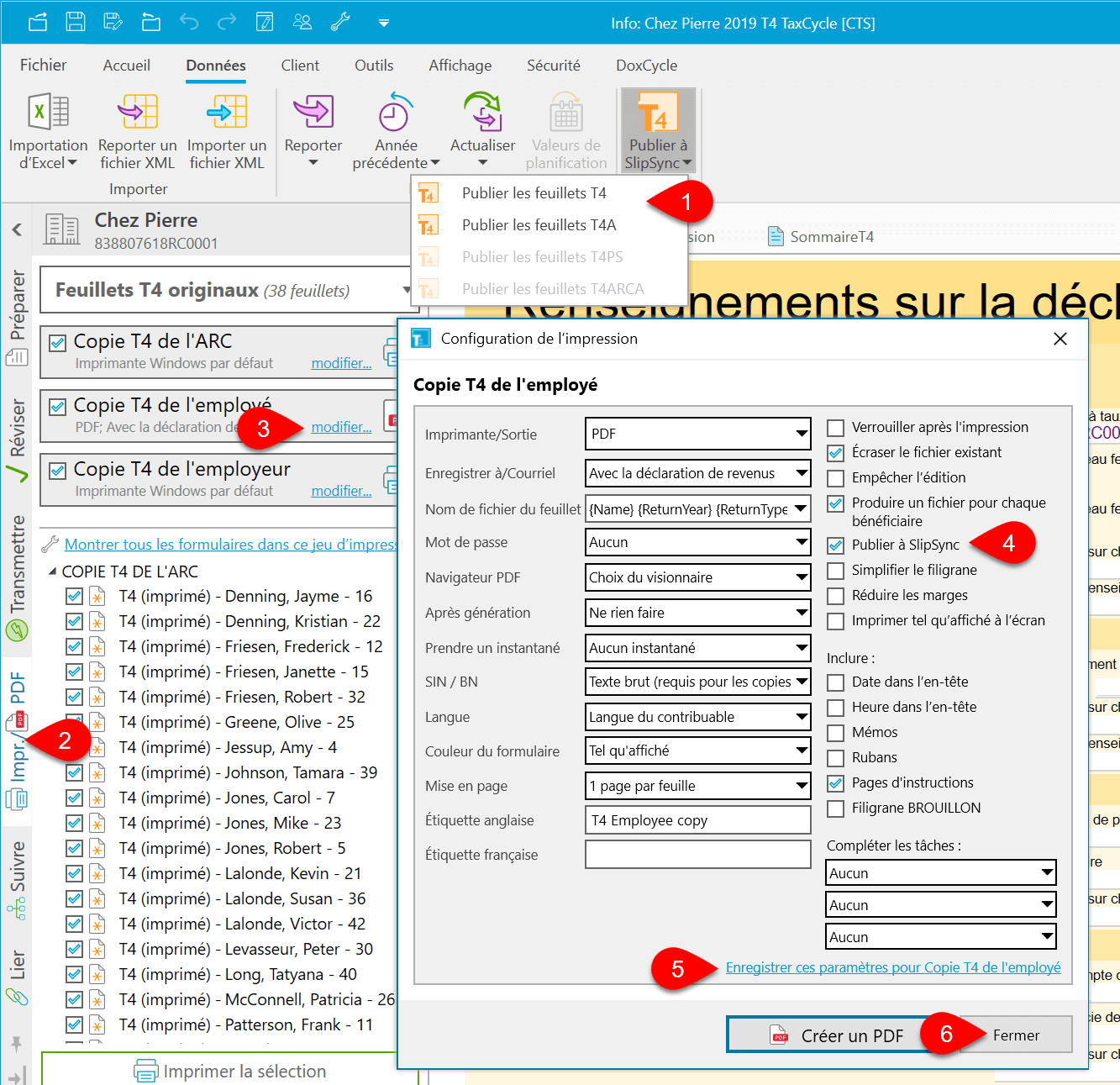Viewport: 1120px width, 1085px height.
Task: Select T4 (imprimé) Jones, Carol - 7 row
Action: (227, 798)
